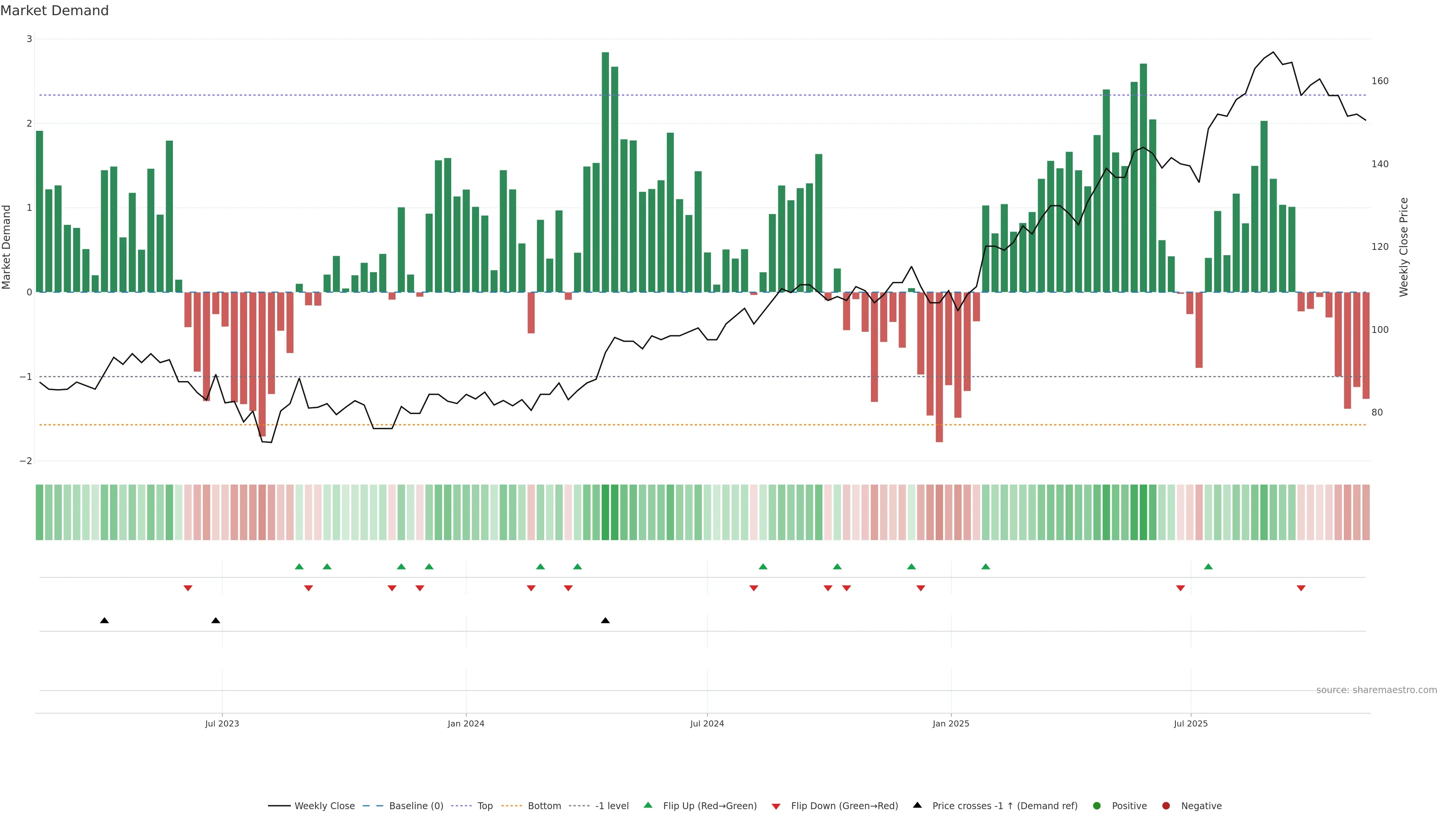Click the red Negative legend dot

1166,806
